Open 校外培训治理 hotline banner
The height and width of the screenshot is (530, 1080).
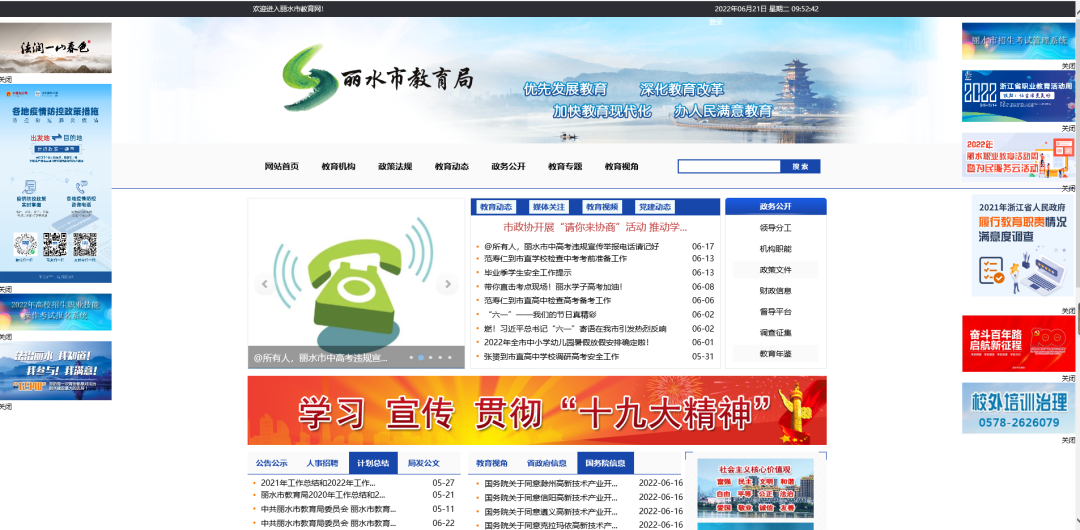(1018, 408)
